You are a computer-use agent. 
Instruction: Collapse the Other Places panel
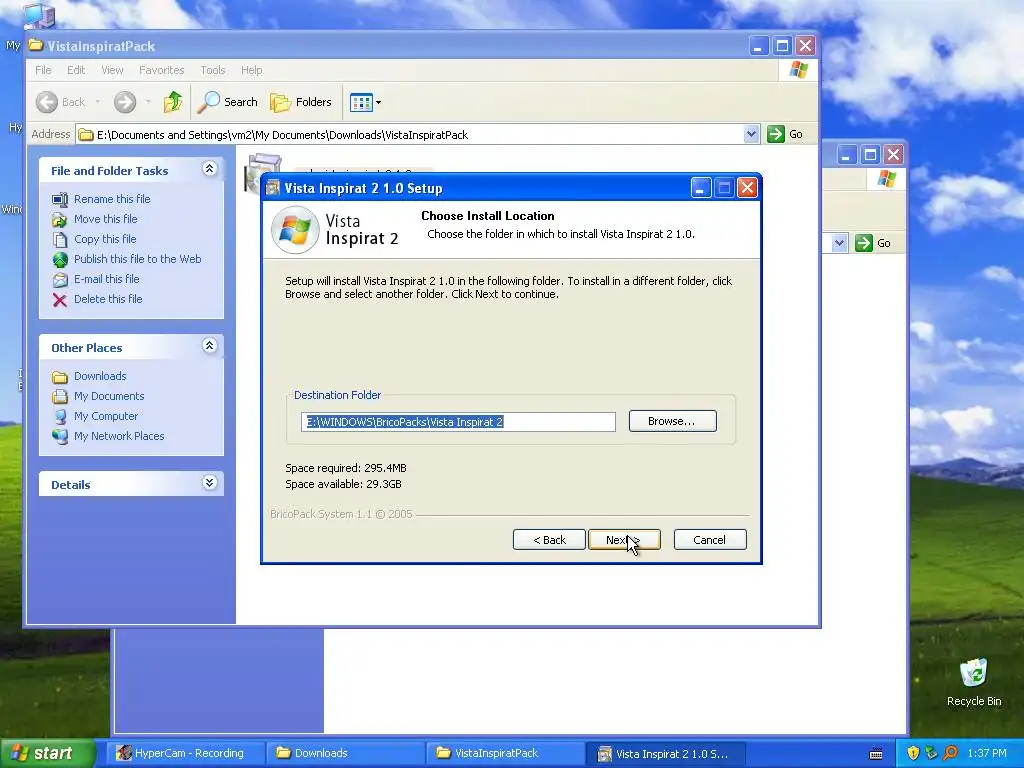coord(209,346)
